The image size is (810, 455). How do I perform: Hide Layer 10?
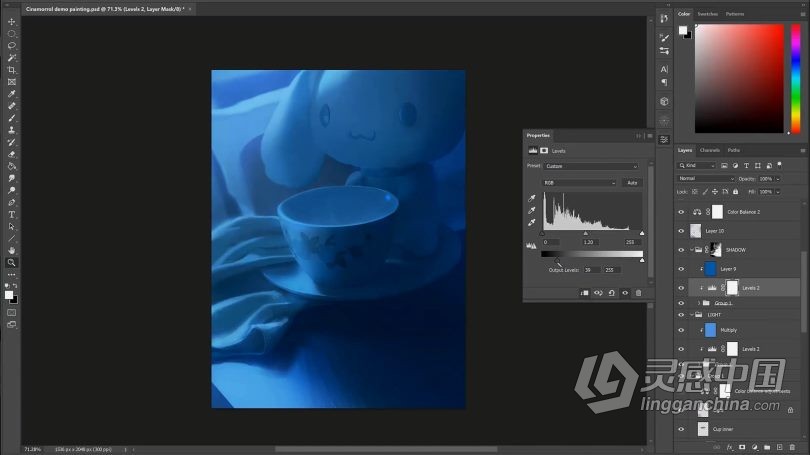click(681, 231)
